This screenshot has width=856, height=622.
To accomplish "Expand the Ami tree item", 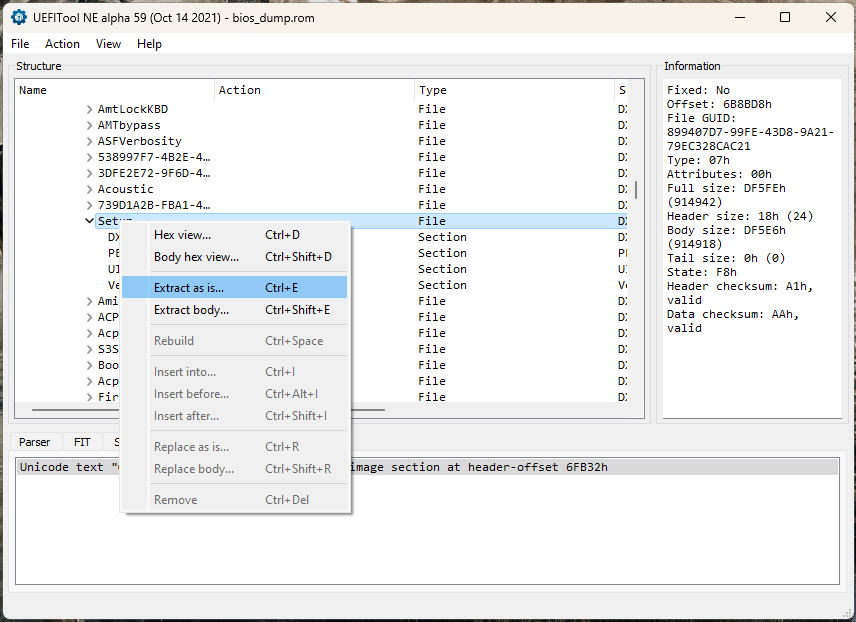I will pyautogui.click(x=89, y=301).
